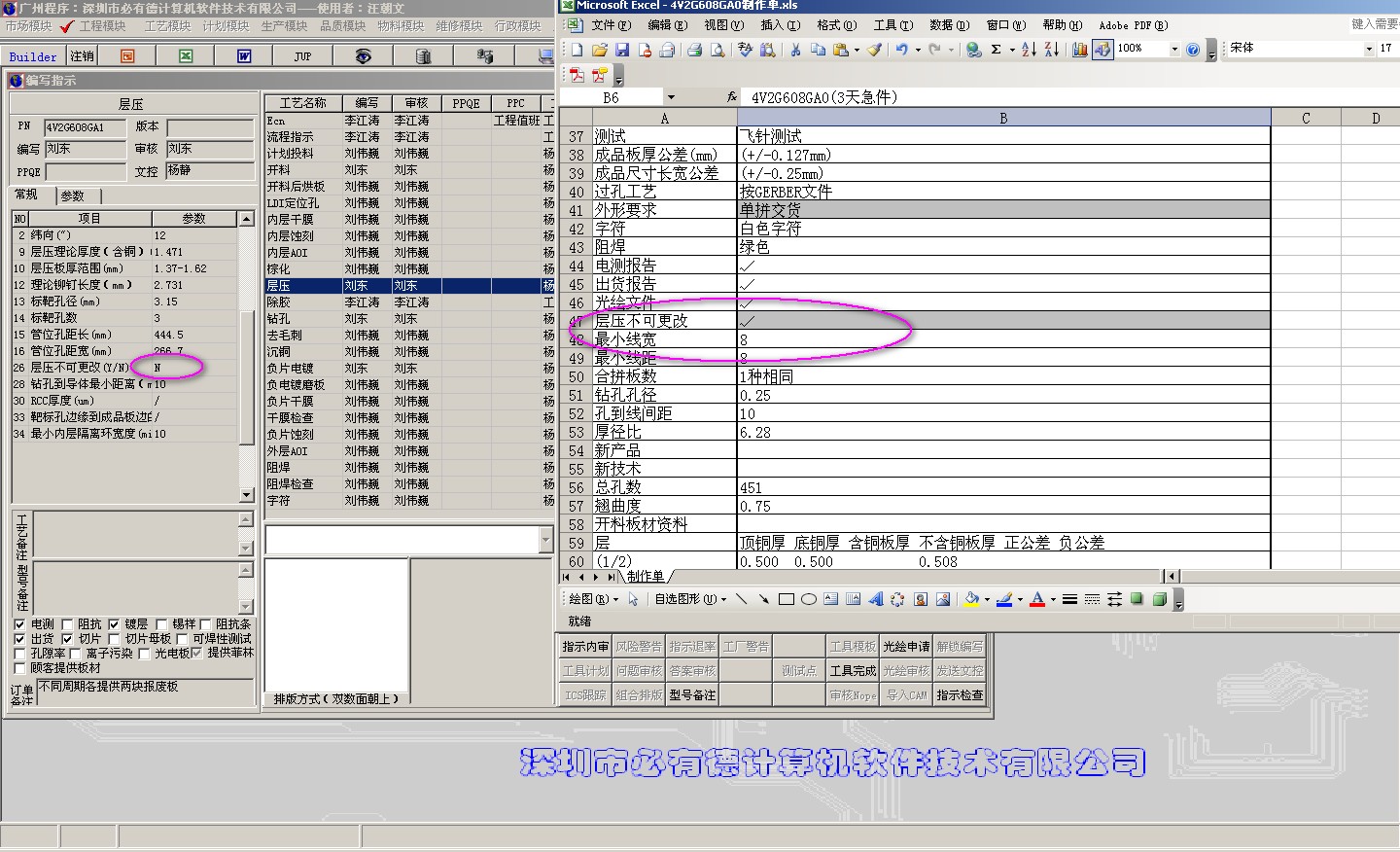Open the Excel zoom percentage dropdown

point(1174,49)
